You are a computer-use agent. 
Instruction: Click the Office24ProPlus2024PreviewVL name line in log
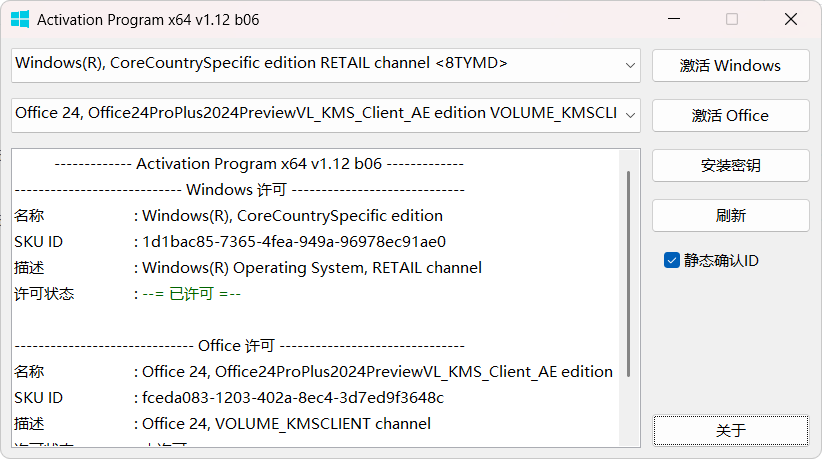click(x=377, y=371)
